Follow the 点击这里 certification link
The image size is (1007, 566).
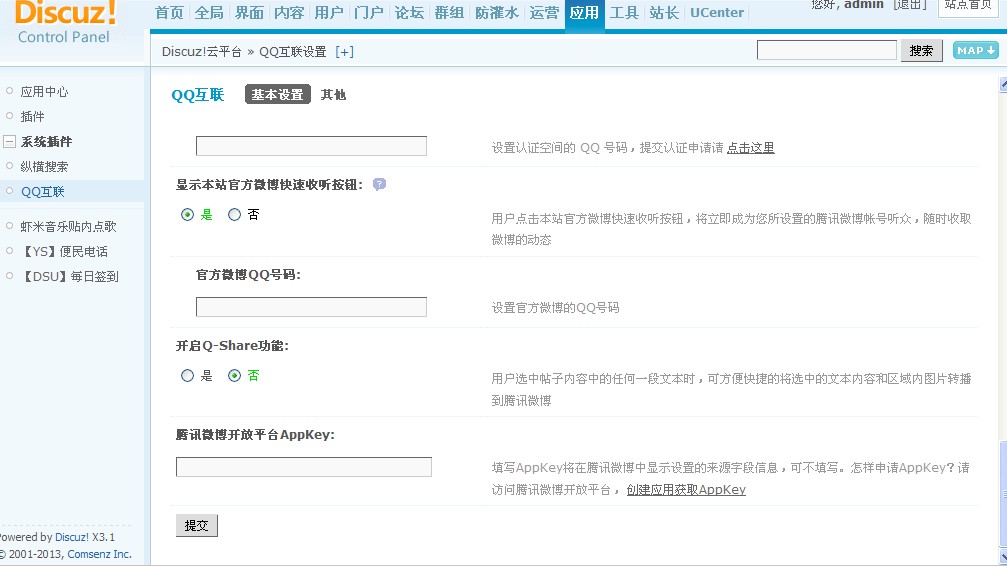[x=750, y=148]
